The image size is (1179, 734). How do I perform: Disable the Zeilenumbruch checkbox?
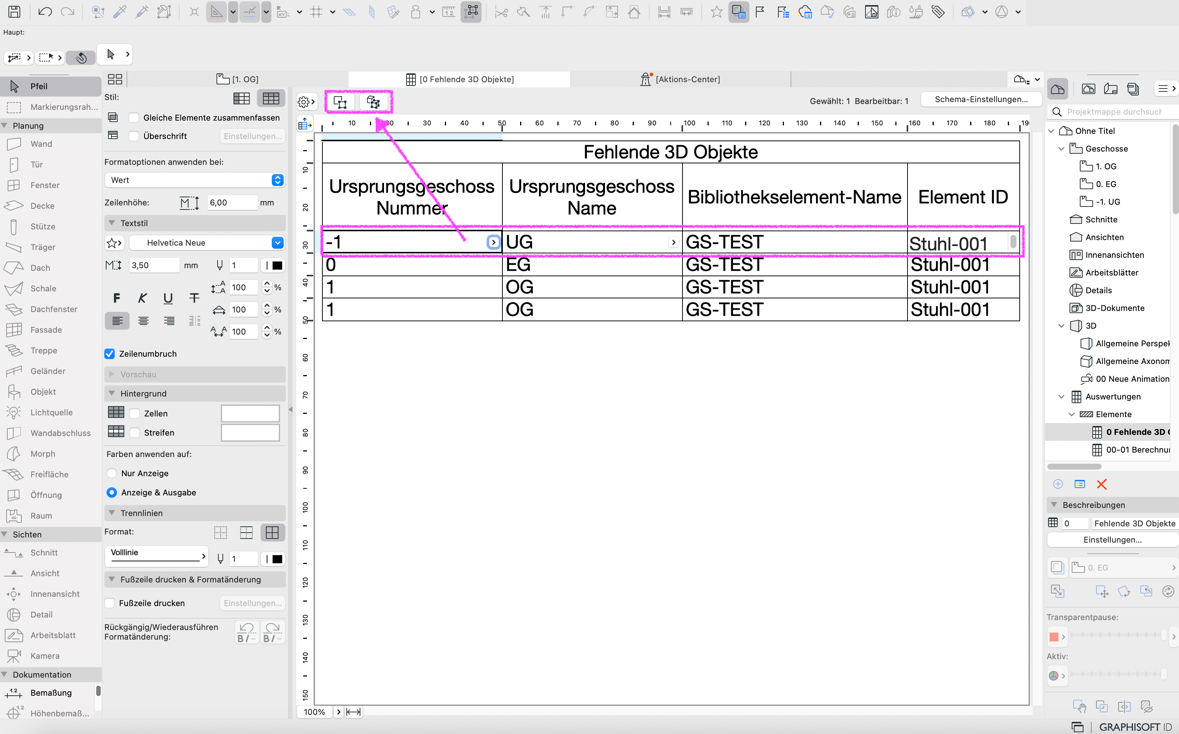(110, 354)
